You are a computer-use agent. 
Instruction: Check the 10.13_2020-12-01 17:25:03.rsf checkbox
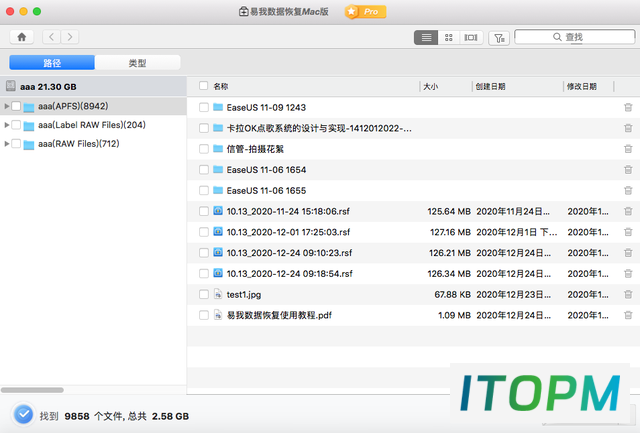(x=204, y=232)
